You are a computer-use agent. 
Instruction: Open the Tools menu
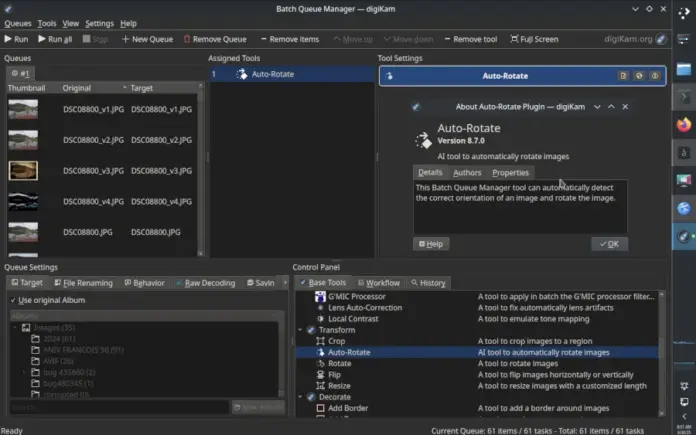47,23
